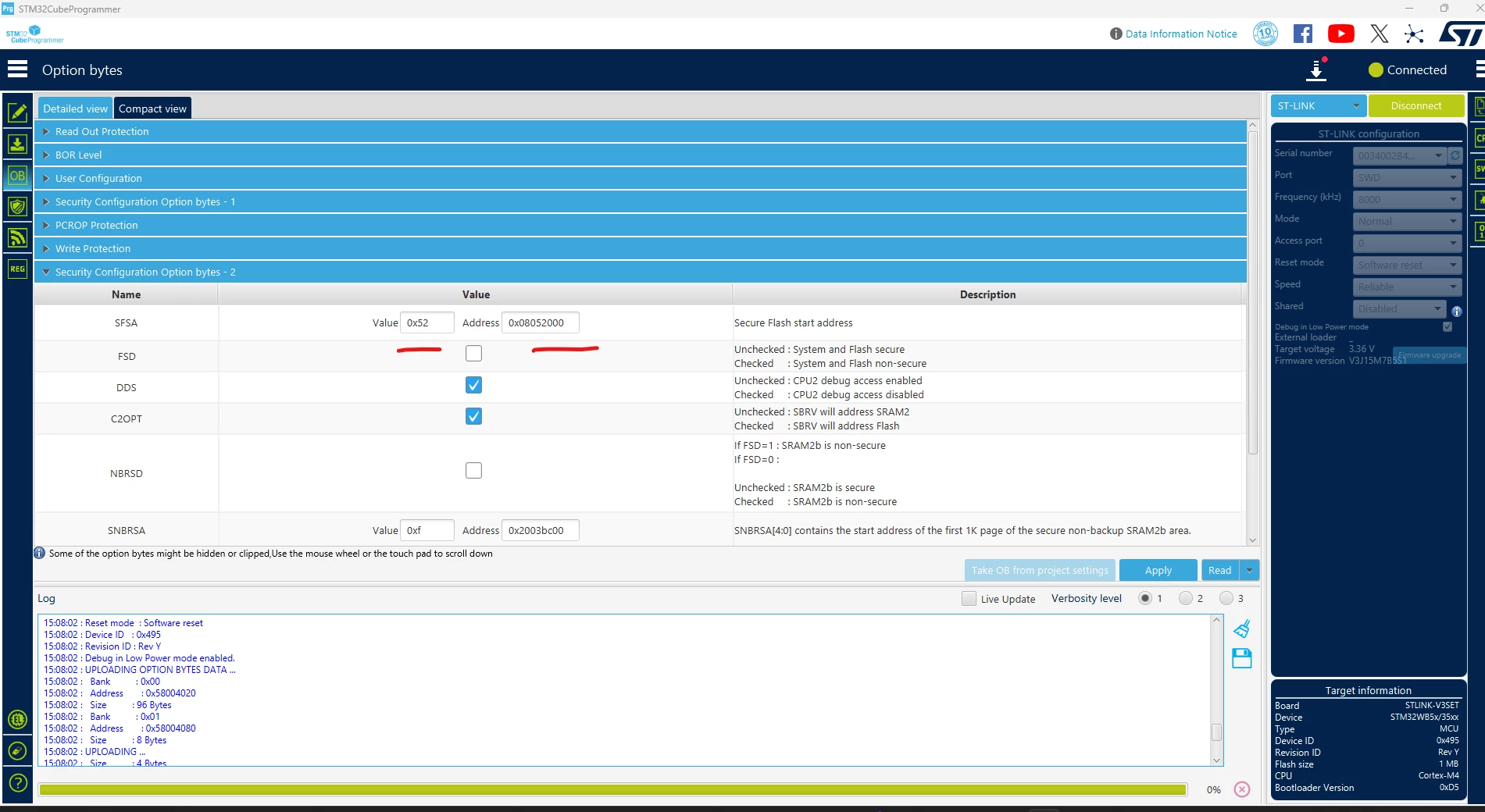This screenshot has width=1485, height=812.
Task: Clear the log with the broom icon
Action: pos(1241,629)
